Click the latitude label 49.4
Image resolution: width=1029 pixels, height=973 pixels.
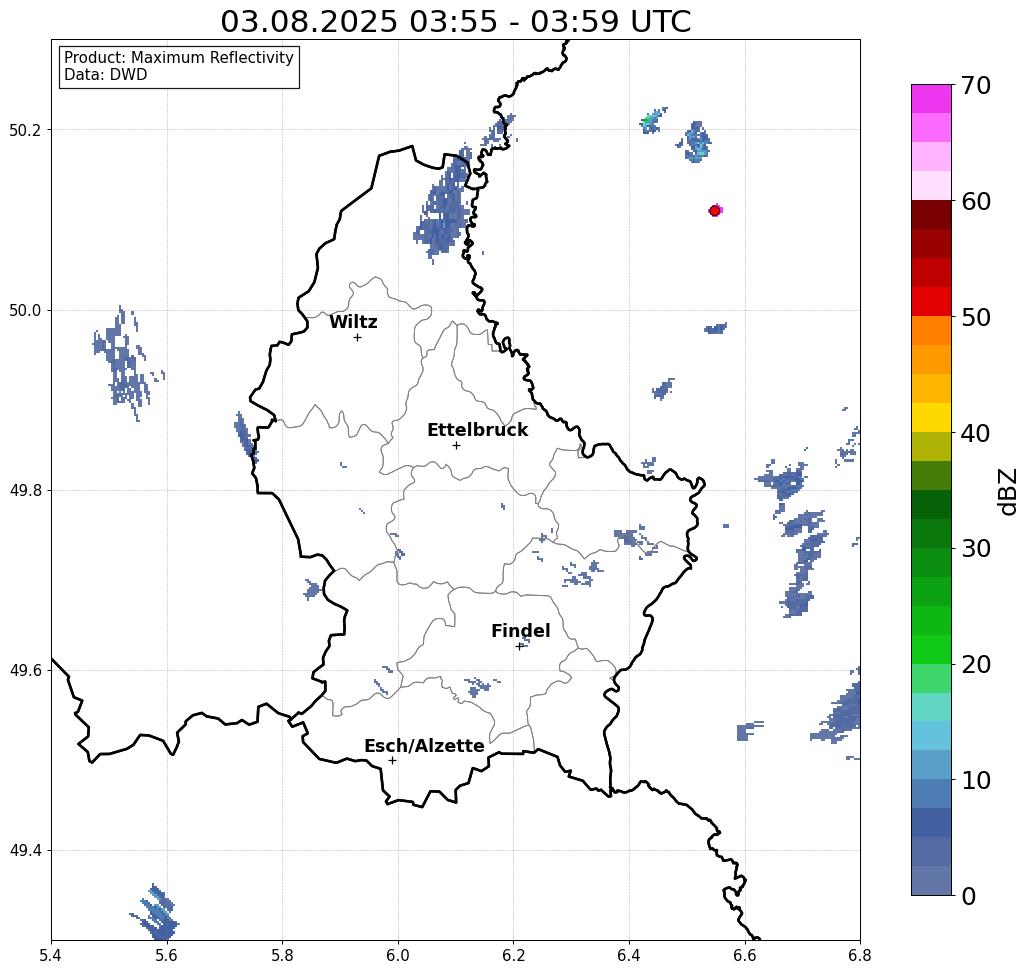click(25, 851)
